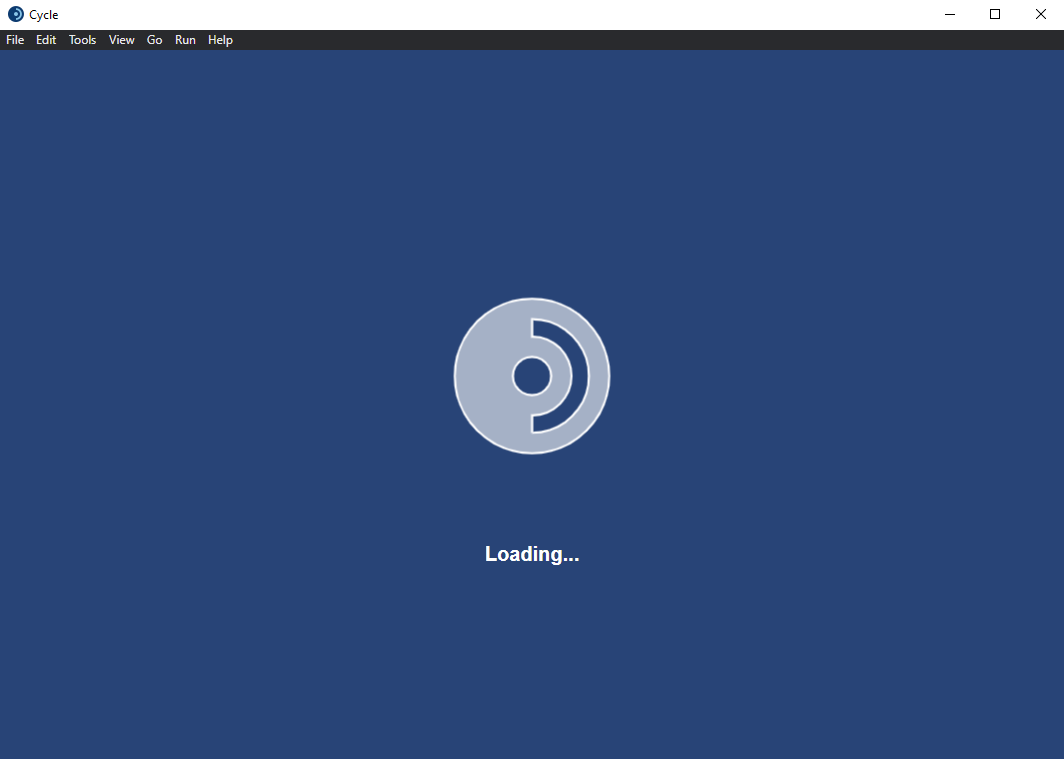Maximize the Cycle window

tap(995, 14)
